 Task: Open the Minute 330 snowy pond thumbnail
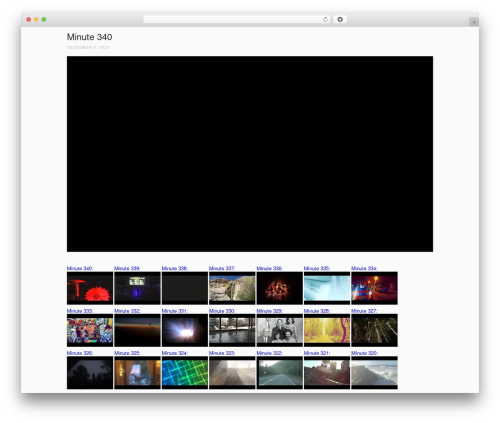tap(232, 330)
